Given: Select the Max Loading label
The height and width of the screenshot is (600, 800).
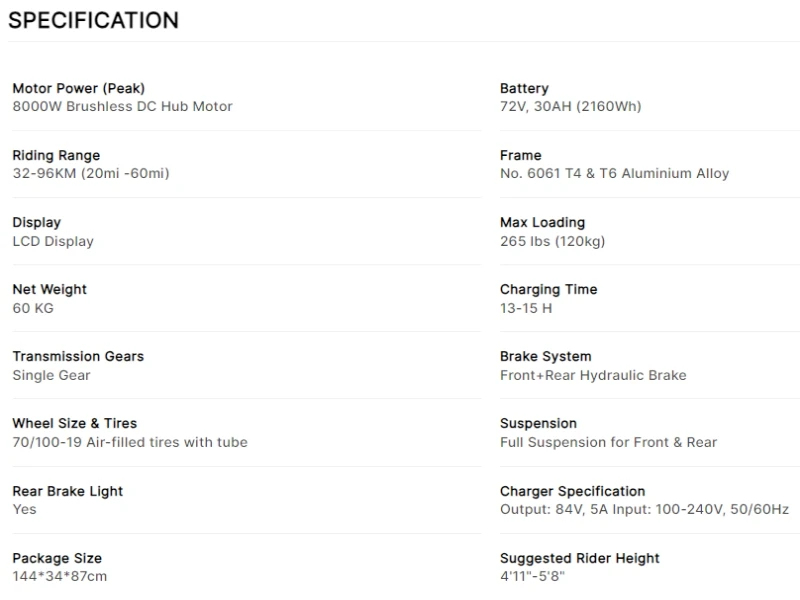Looking at the screenshot, I should point(542,222).
